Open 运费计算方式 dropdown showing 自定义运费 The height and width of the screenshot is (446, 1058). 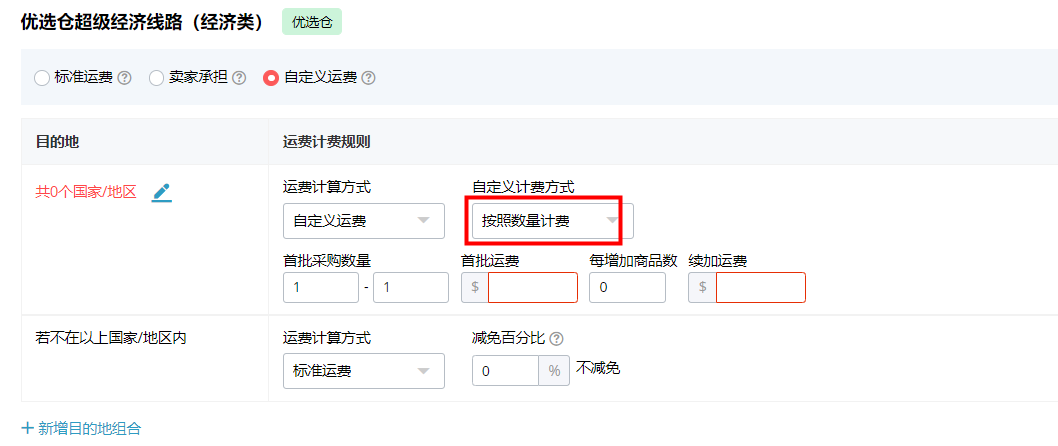click(x=363, y=221)
